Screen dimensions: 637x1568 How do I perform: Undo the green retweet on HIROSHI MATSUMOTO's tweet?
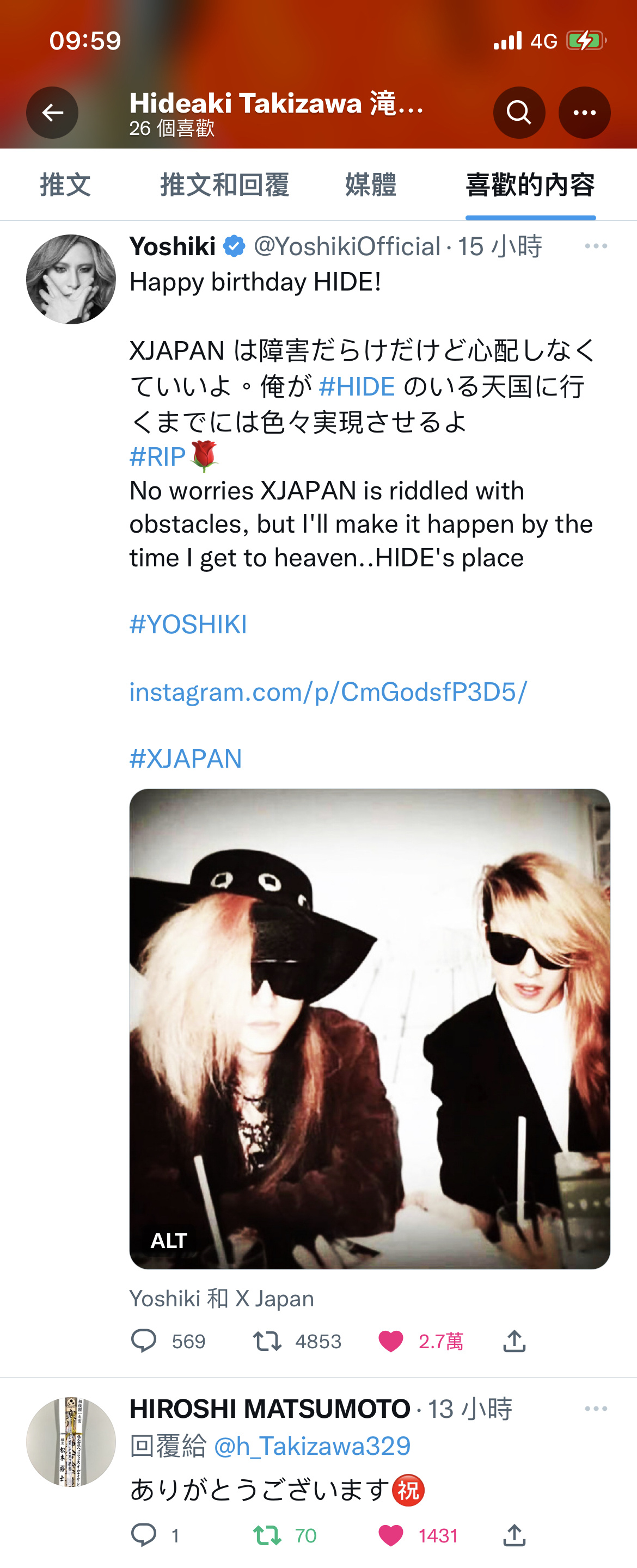(267, 1535)
